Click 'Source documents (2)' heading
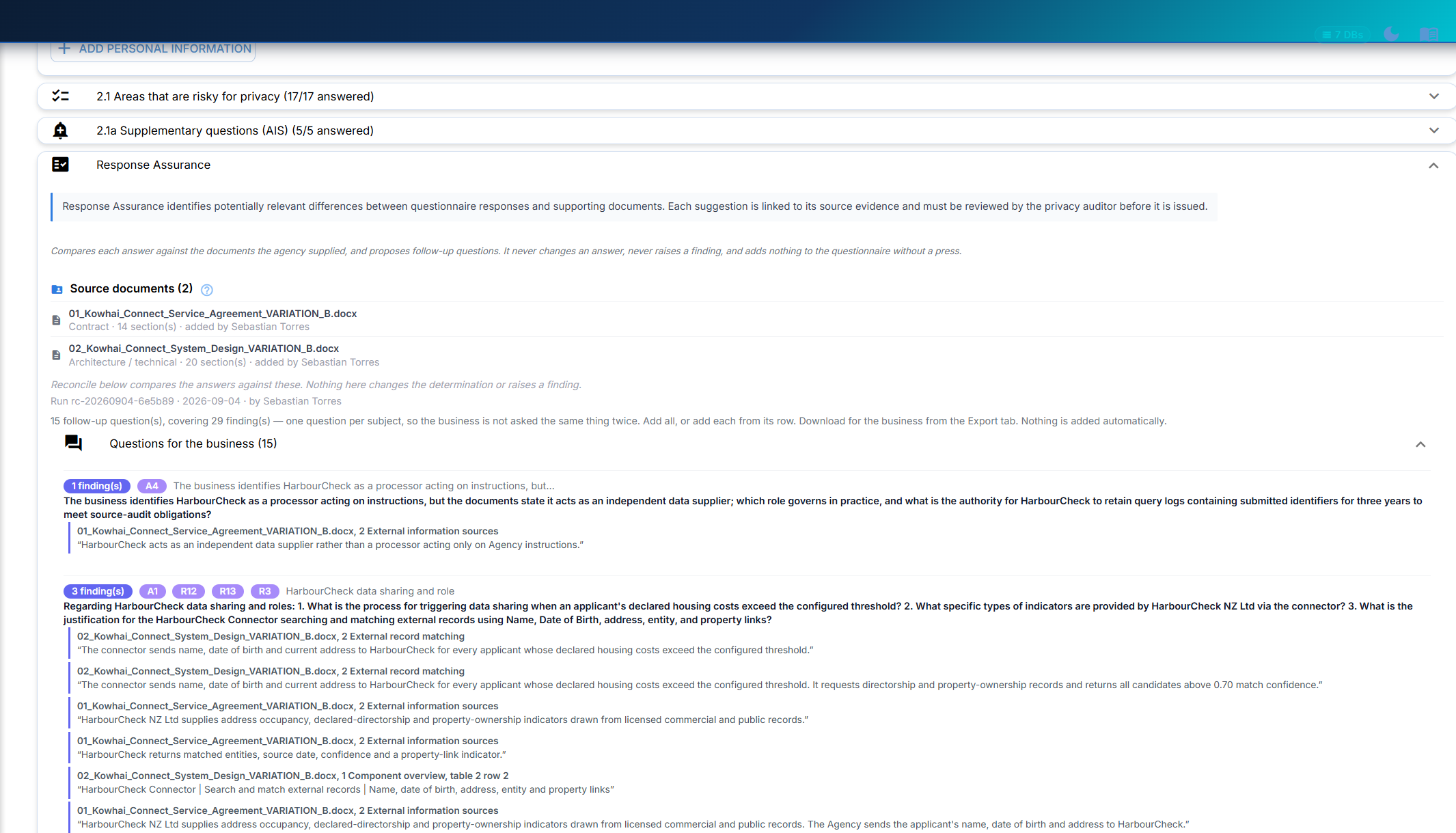This screenshot has height=833, width=1456. pyautogui.click(x=131, y=288)
